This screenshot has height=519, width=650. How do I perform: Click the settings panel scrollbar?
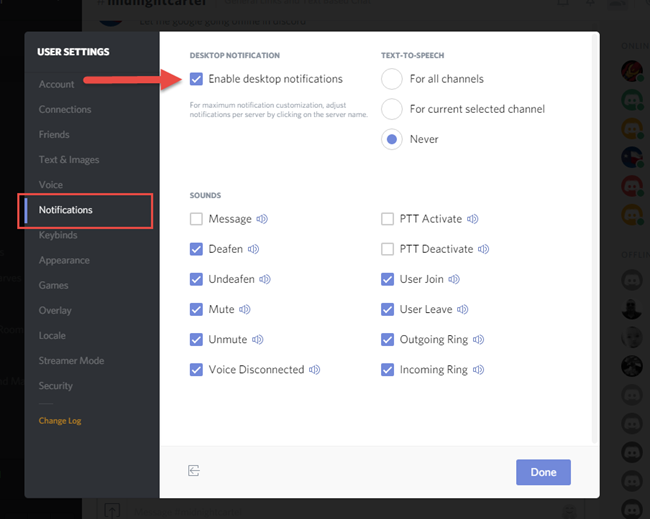(x=594, y=238)
